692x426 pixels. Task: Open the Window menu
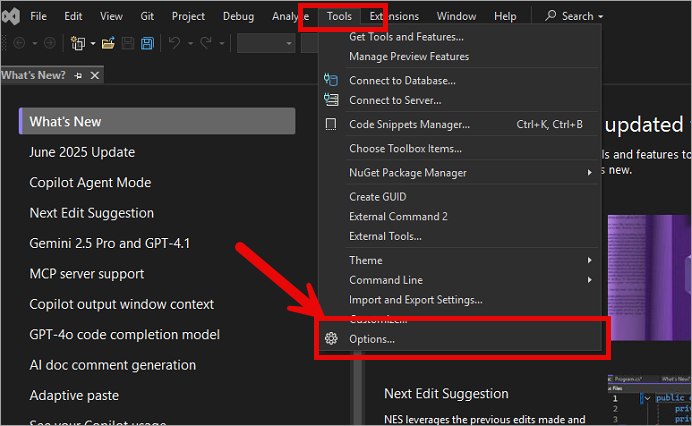(x=456, y=16)
